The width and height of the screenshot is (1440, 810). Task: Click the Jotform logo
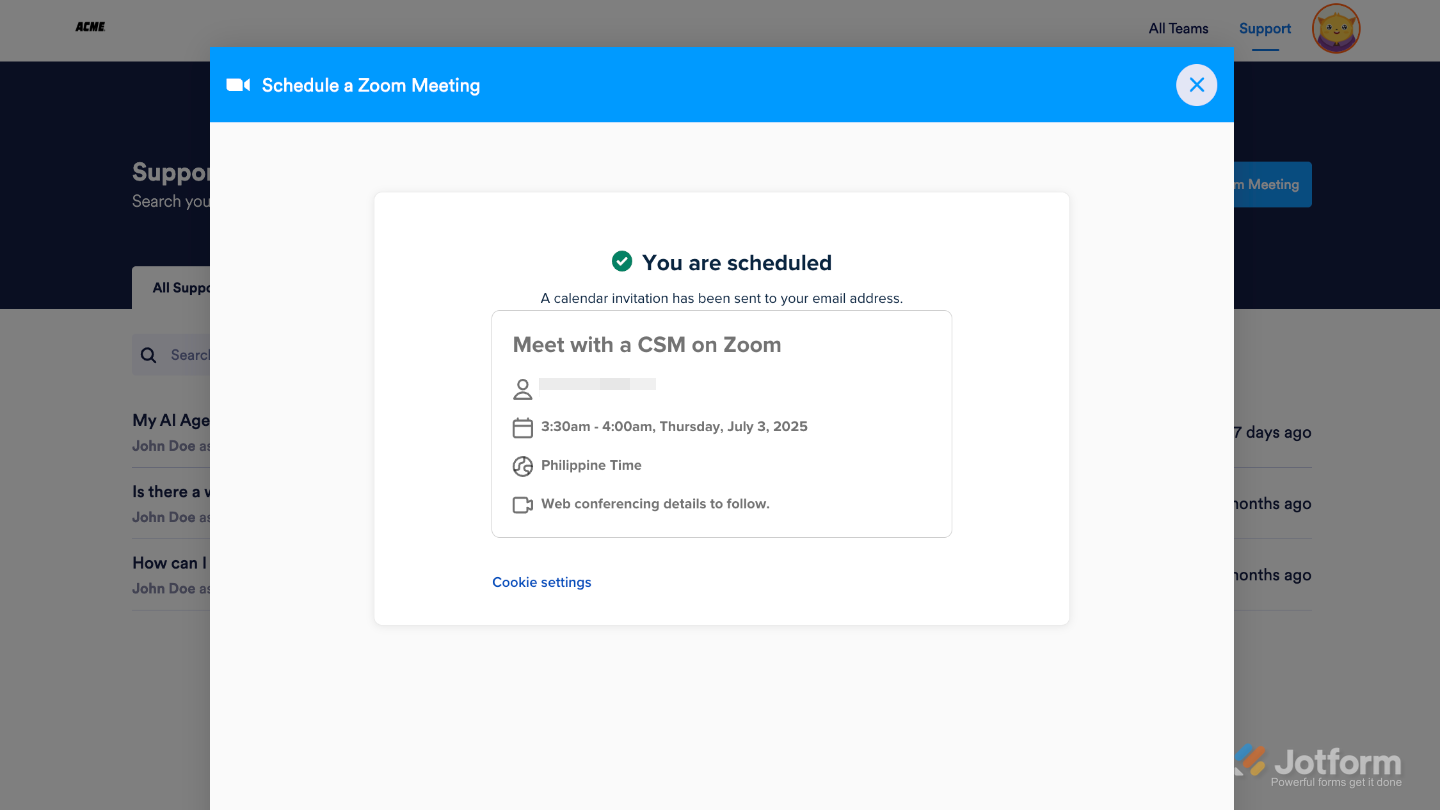coord(1320,764)
